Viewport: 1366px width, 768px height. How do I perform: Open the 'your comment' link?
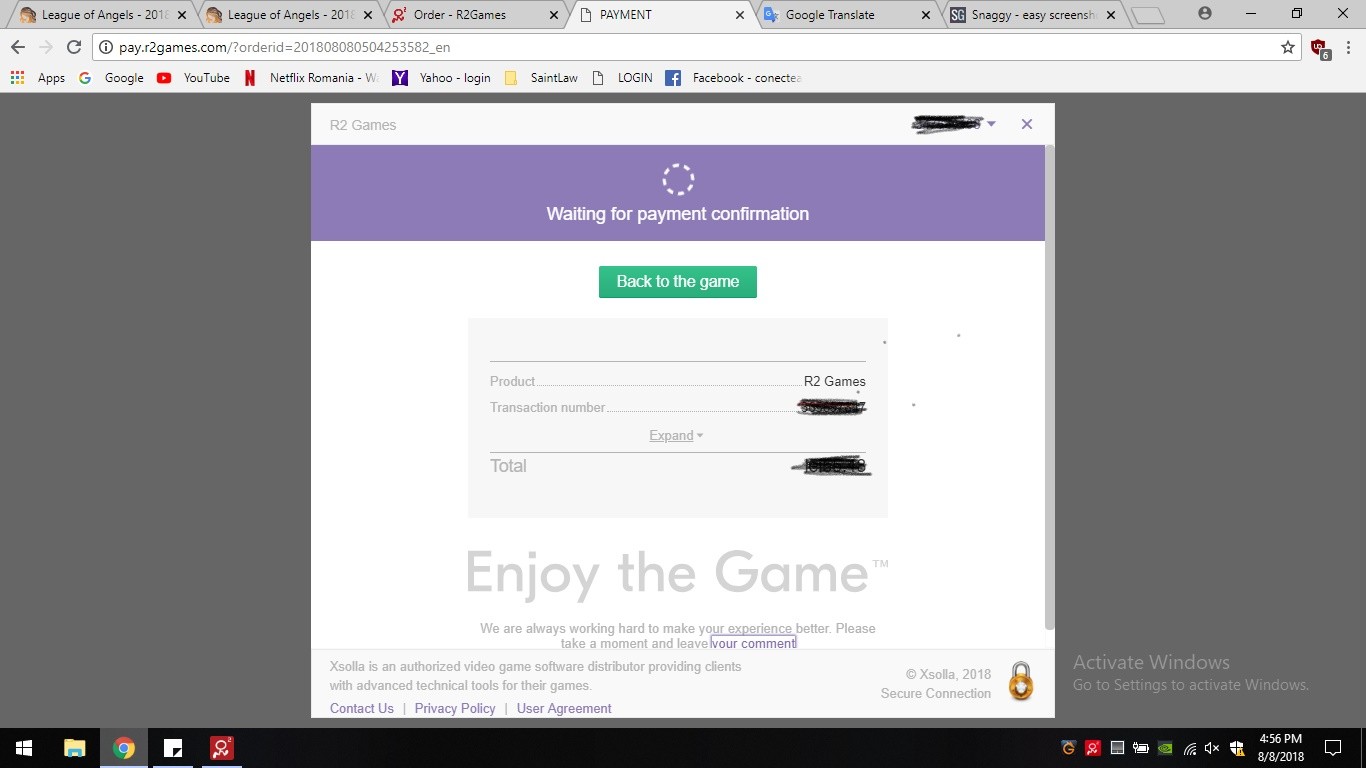tap(753, 643)
